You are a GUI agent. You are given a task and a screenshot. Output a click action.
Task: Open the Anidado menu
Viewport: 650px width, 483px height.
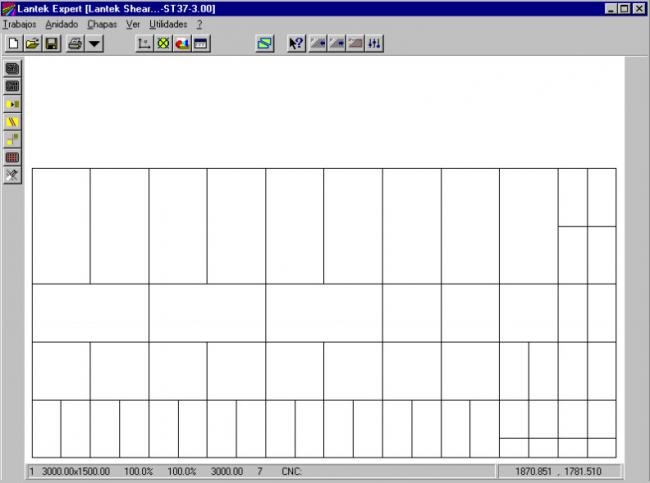[x=62, y=24]
